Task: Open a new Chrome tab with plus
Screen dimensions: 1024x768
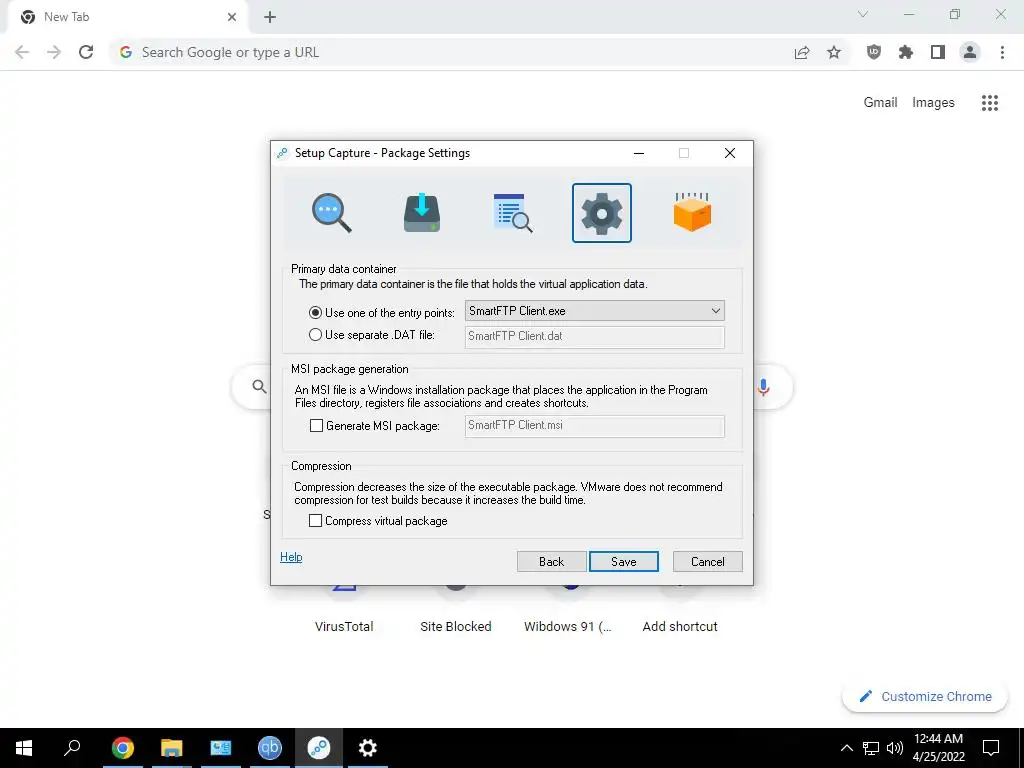Action: (x=270, y=17)
